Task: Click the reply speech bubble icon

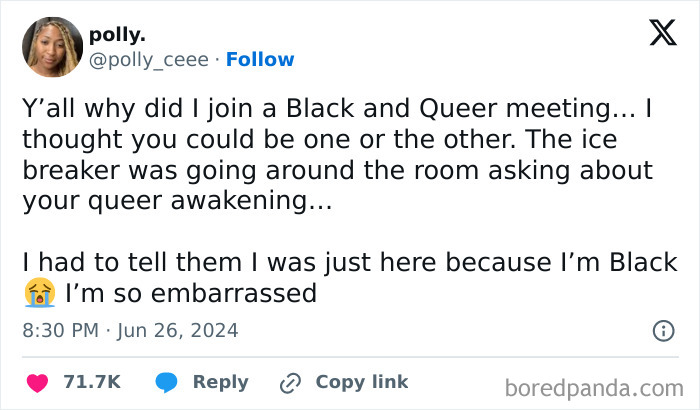Action: tap(167, 382)
